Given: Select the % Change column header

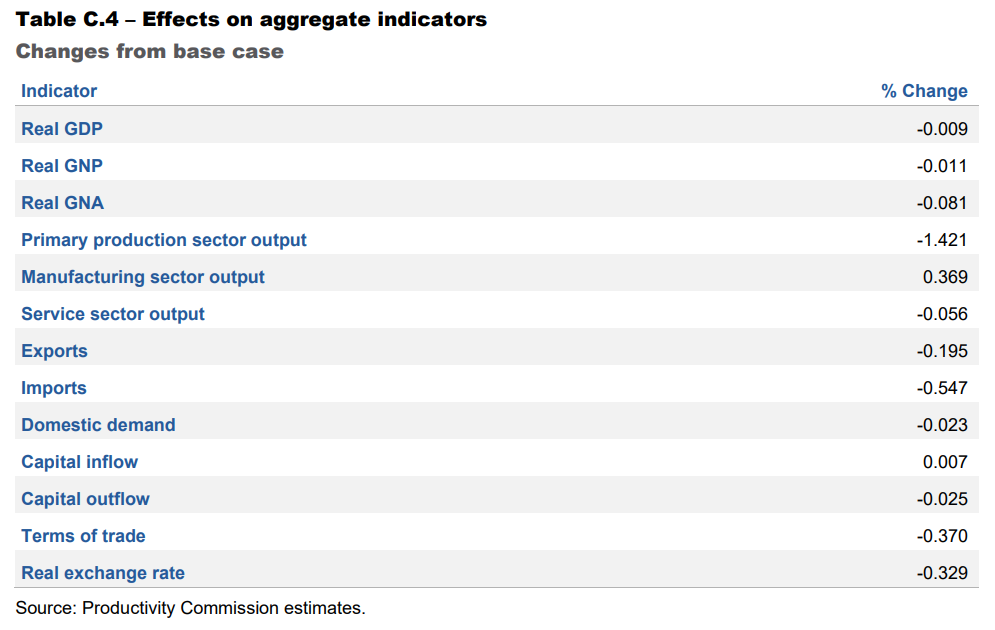Looking at the screenshot, I should tap(924, 91).
